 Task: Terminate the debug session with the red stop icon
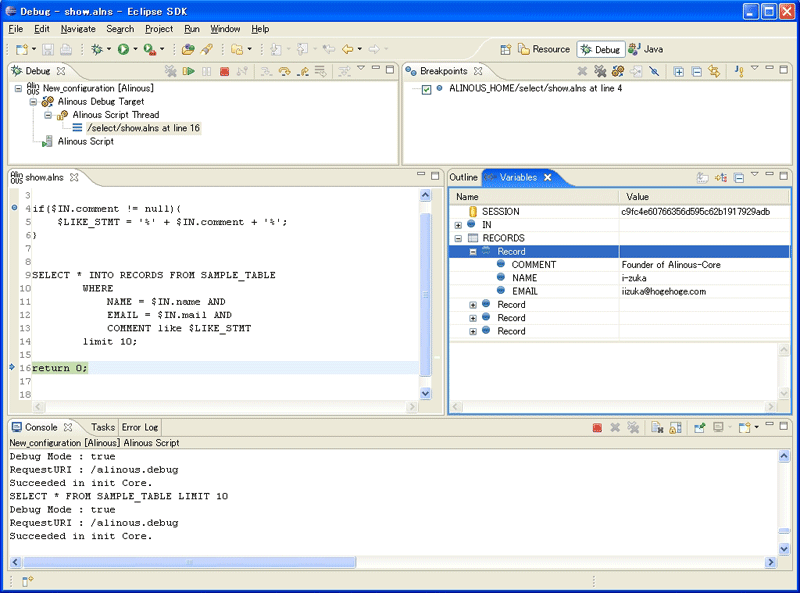click(224, 71)
